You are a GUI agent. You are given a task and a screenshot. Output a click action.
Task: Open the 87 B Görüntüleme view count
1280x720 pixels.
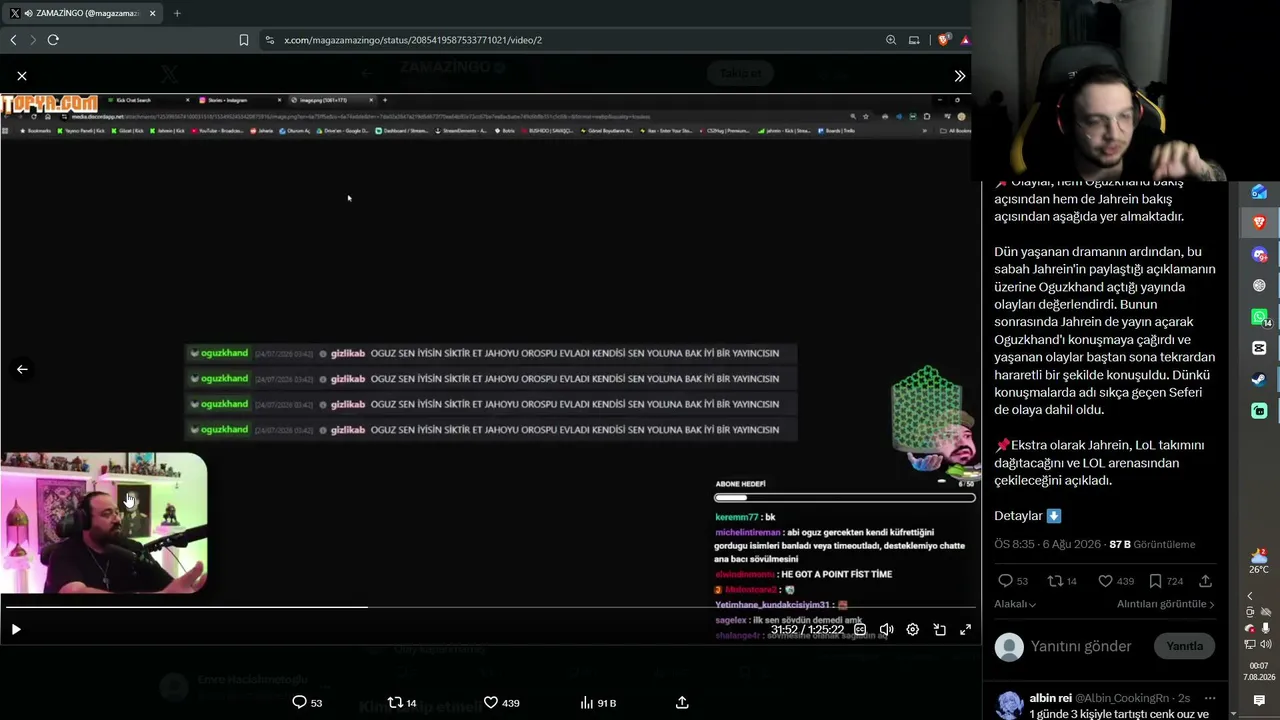1152,544
